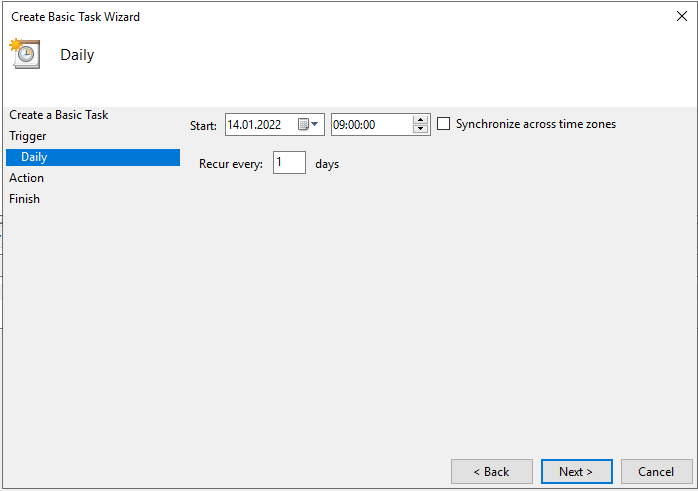Viewport: 698px width, 491px height.
Task: Select the Finish step in sidebar
Action: 24,199
